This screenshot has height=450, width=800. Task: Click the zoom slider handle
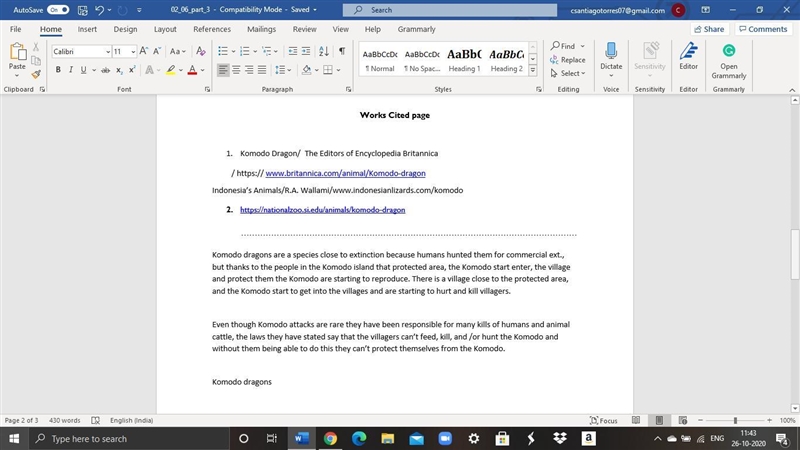(735, 420)
